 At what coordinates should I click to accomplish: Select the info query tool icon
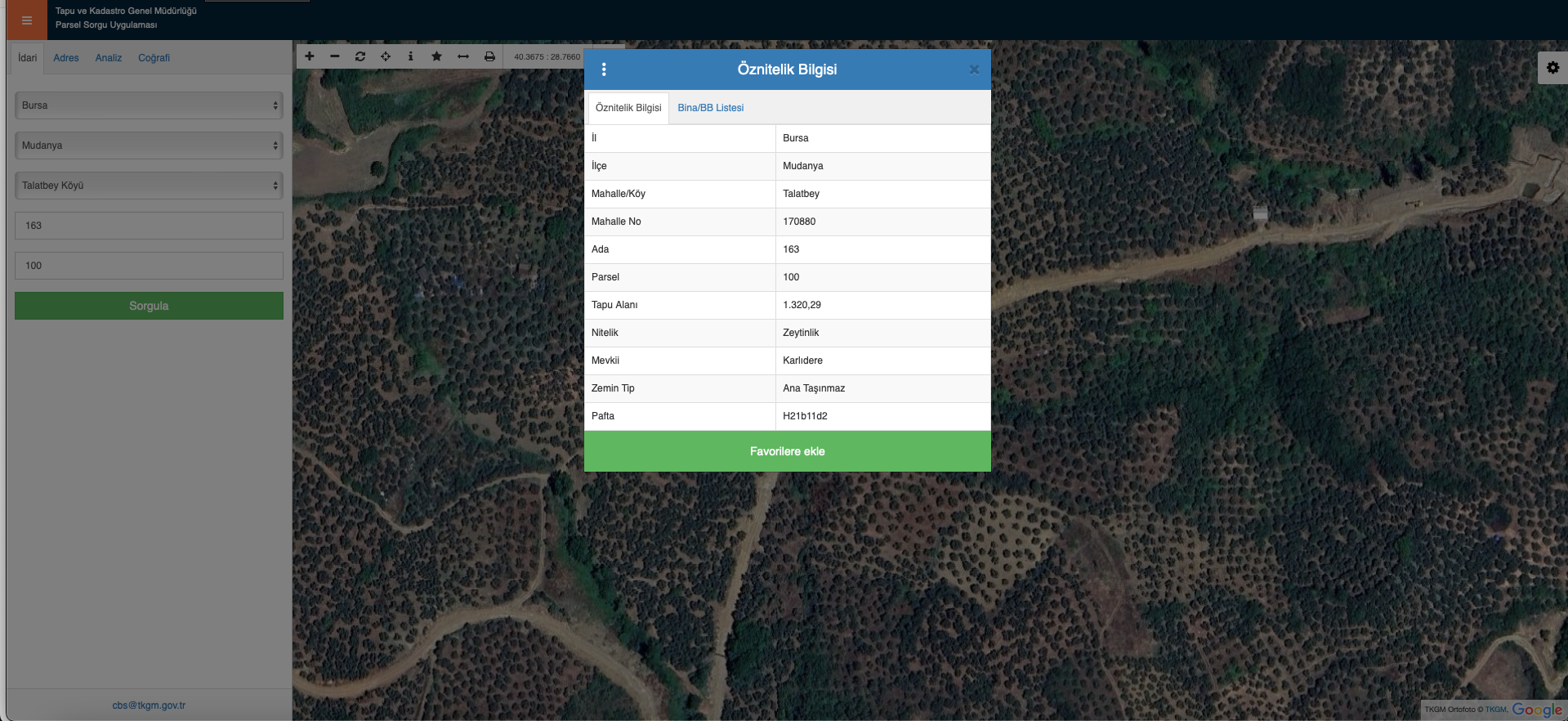click(x=410, y=56)
